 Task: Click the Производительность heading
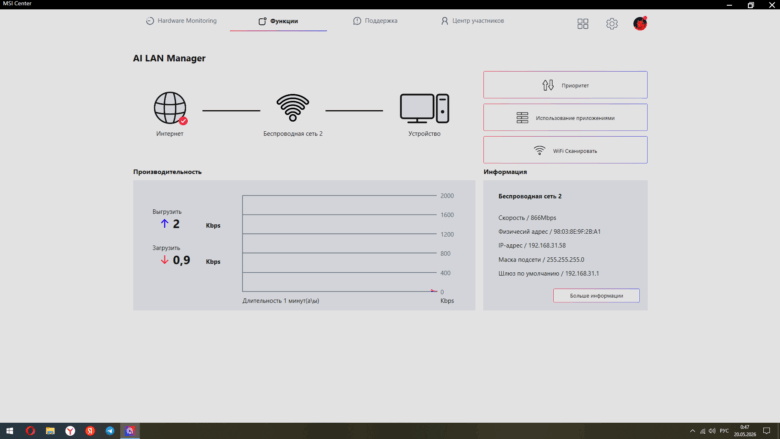click(167, 172)
